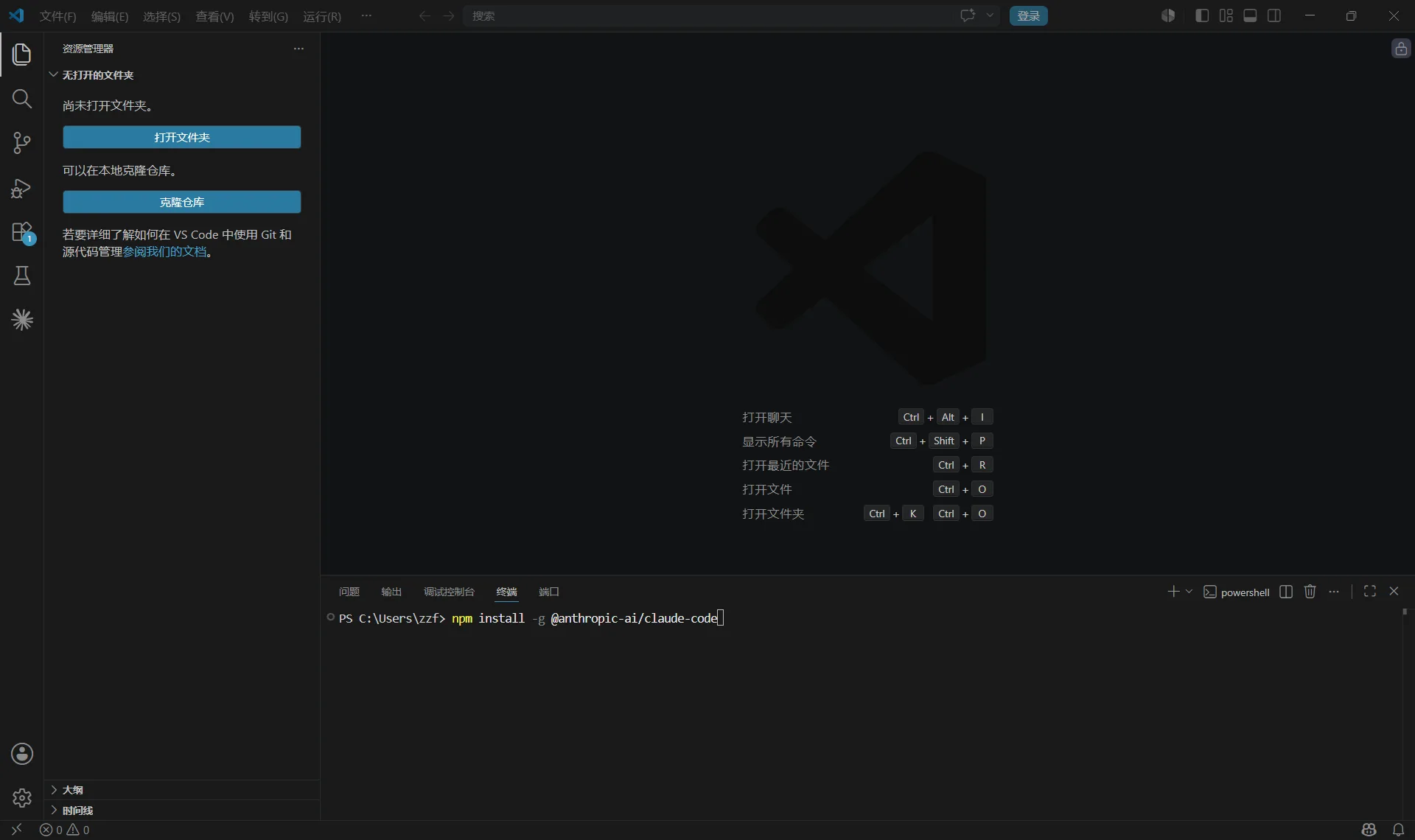Open the 运行(R) menu
Viewport: 1415px width, 840px height.
tap(322, 16)
